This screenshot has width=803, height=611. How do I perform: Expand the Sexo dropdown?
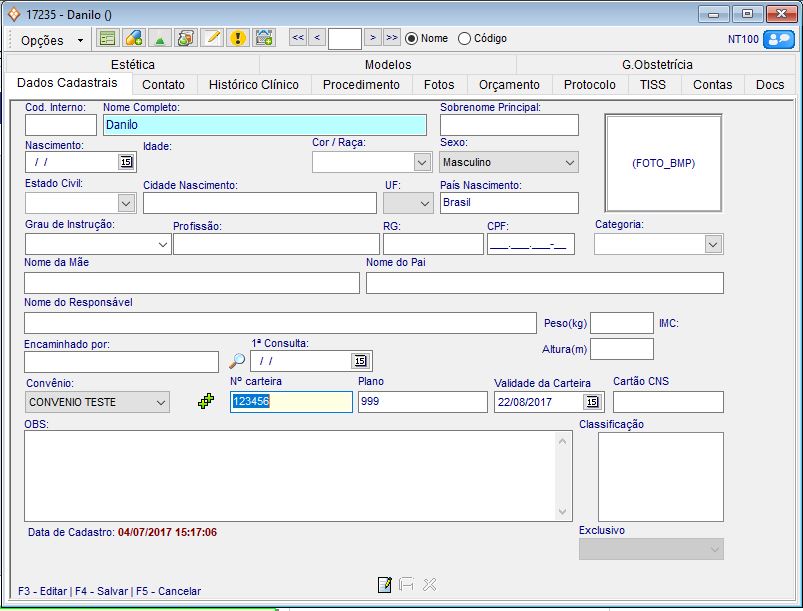pyautogui.click(x=570, y=162)
